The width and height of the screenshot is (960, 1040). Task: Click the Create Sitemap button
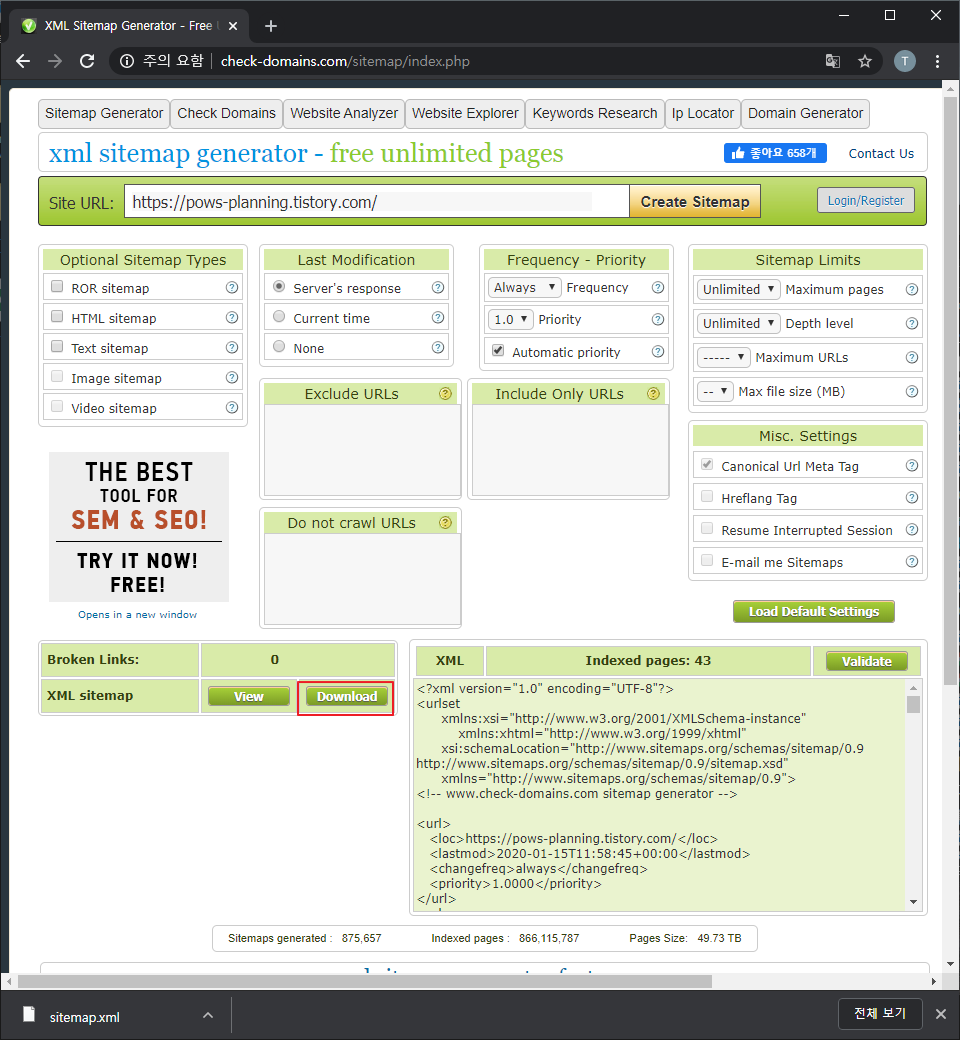(695, 202)
